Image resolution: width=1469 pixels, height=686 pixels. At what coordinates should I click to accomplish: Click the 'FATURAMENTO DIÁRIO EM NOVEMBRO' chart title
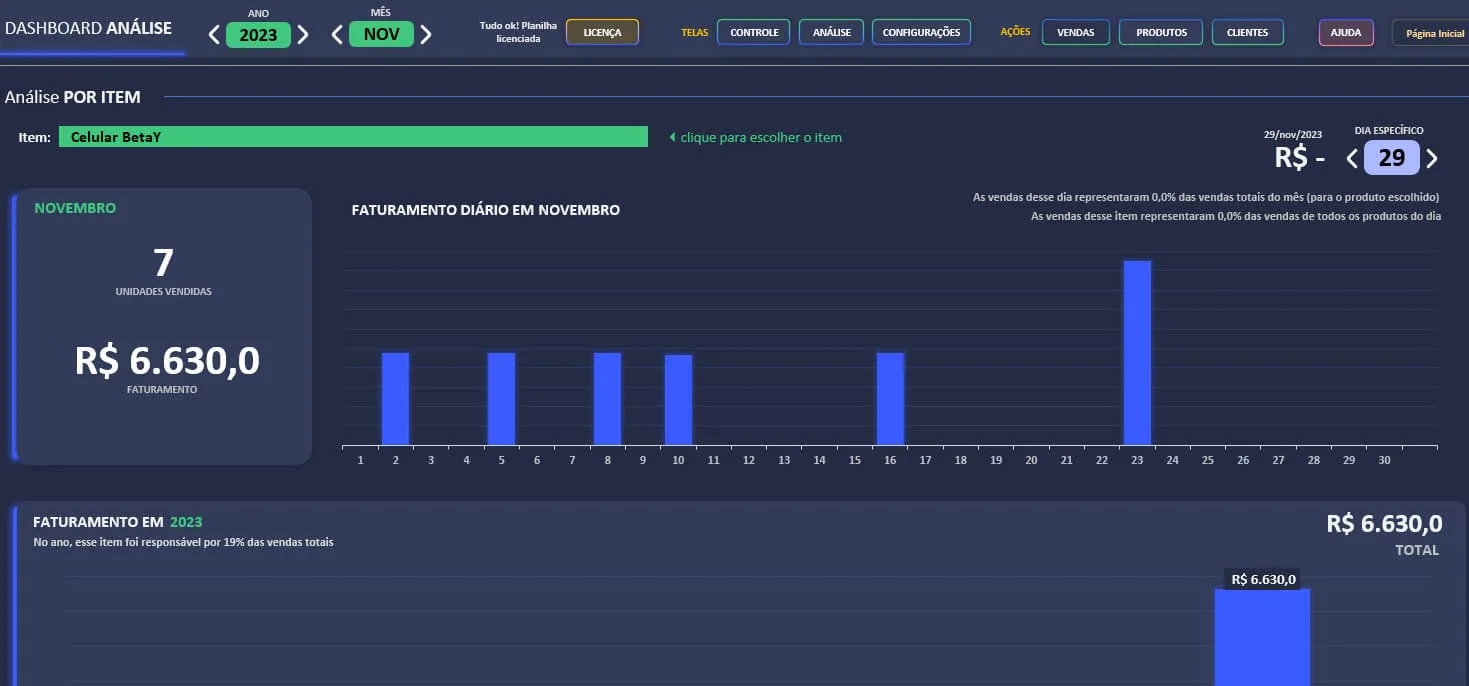486,210
